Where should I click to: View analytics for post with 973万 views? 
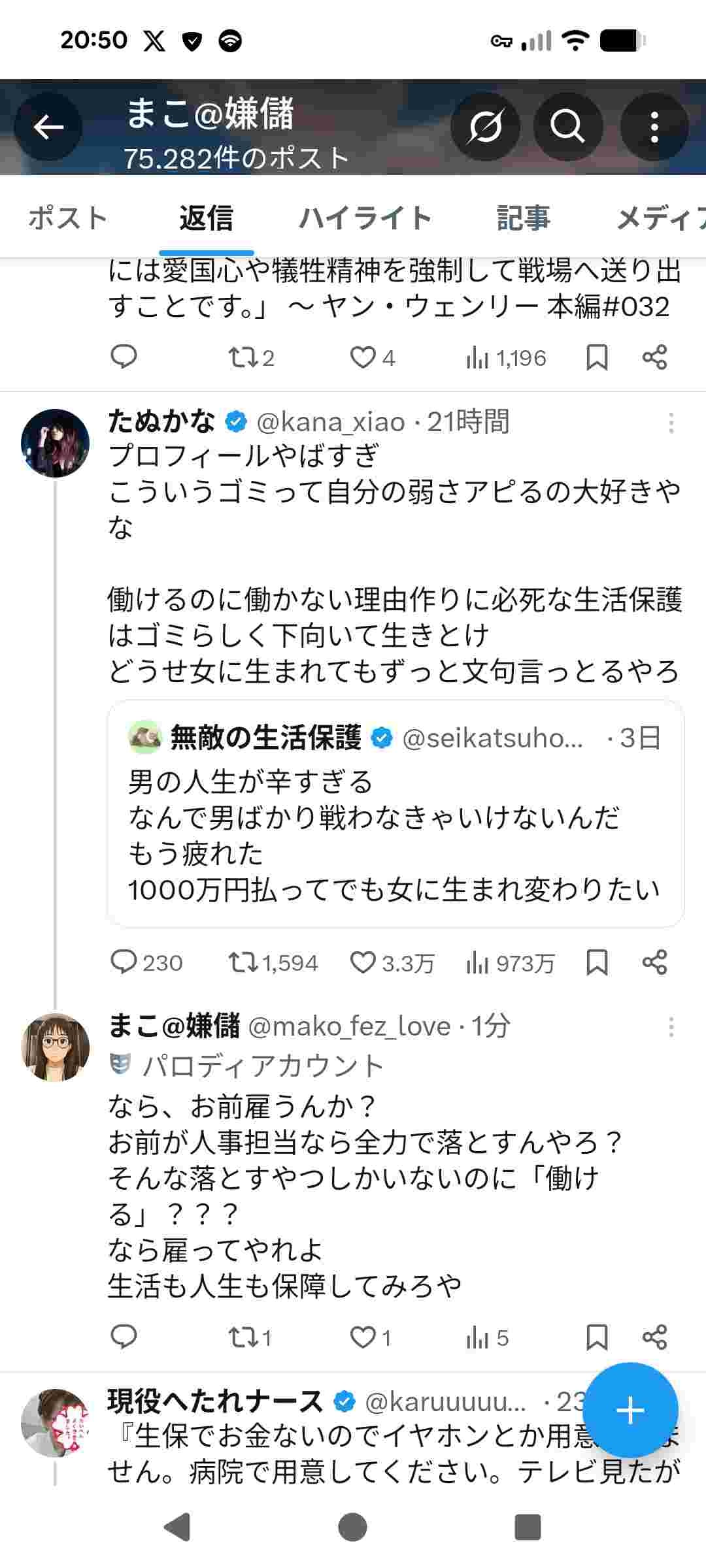pyautogui.click(x=511, y=962)
